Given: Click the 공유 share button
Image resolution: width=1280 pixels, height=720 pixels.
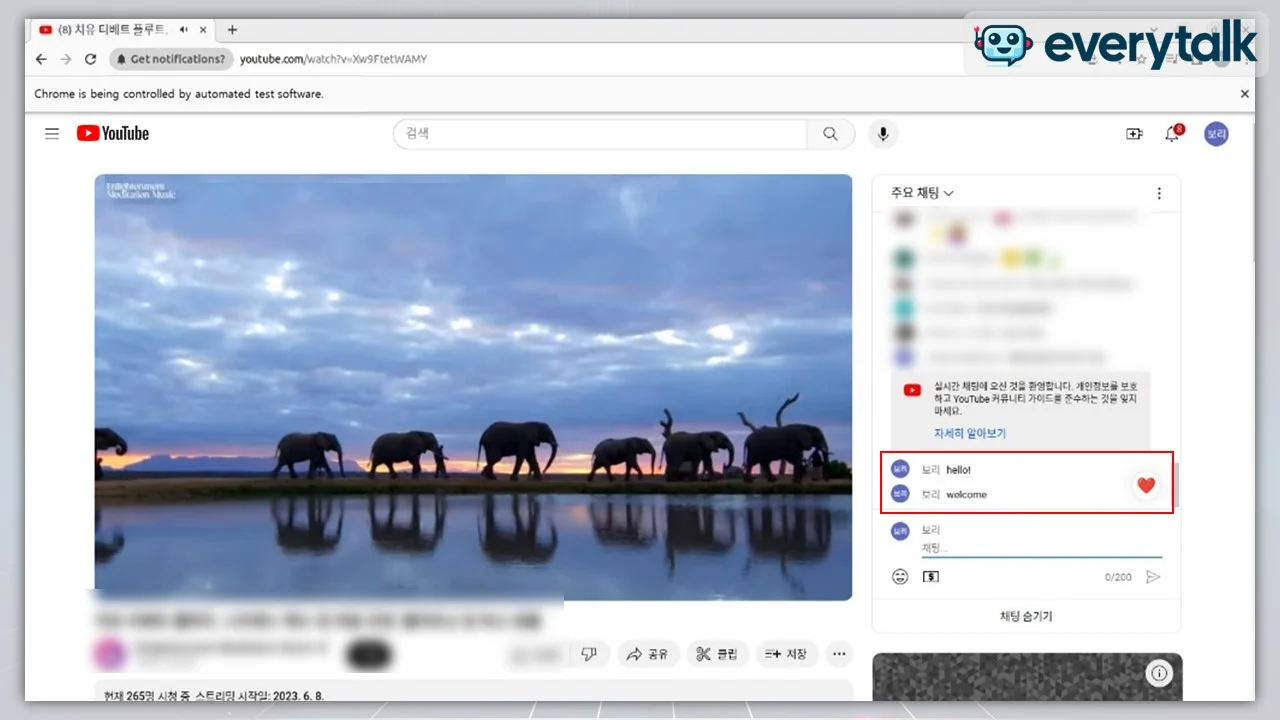Looking at the screenshot, I should click(647, 654).
